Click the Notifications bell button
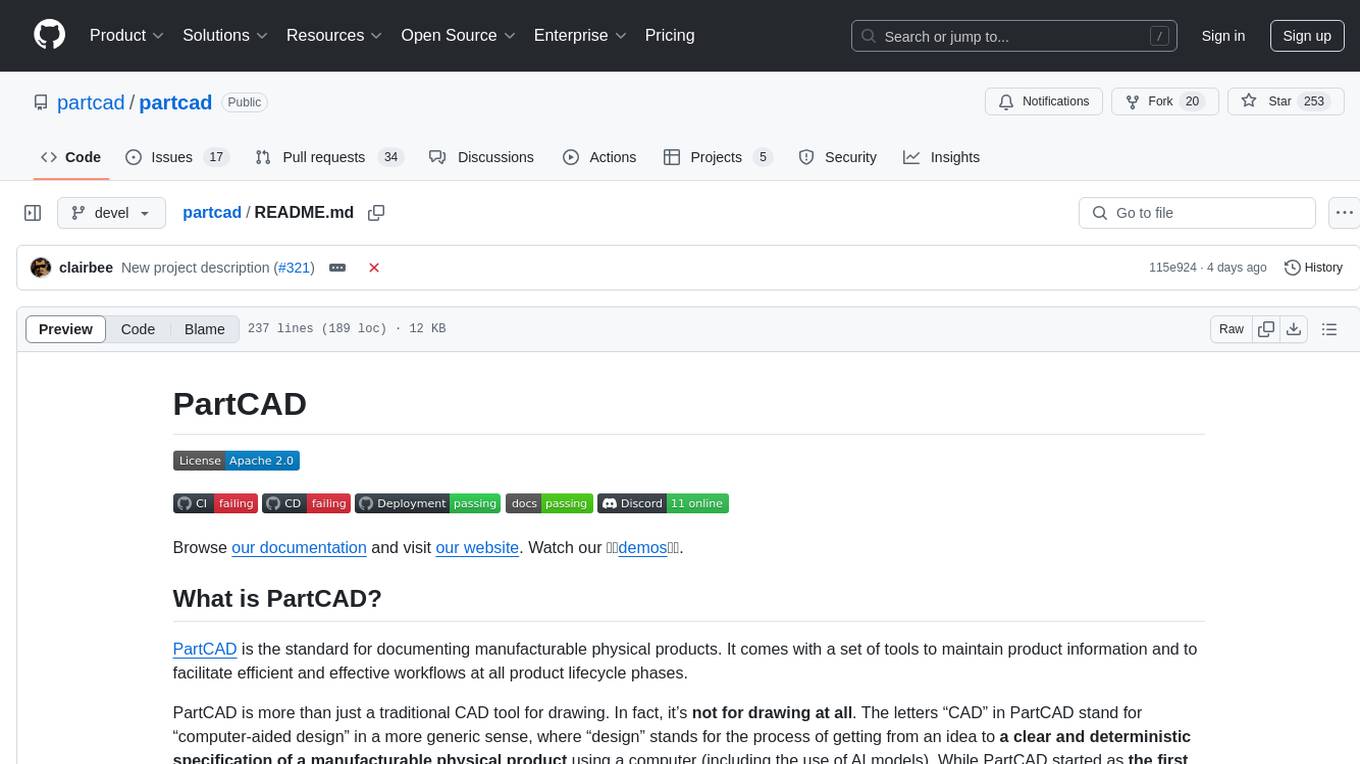 point(1044,101)
